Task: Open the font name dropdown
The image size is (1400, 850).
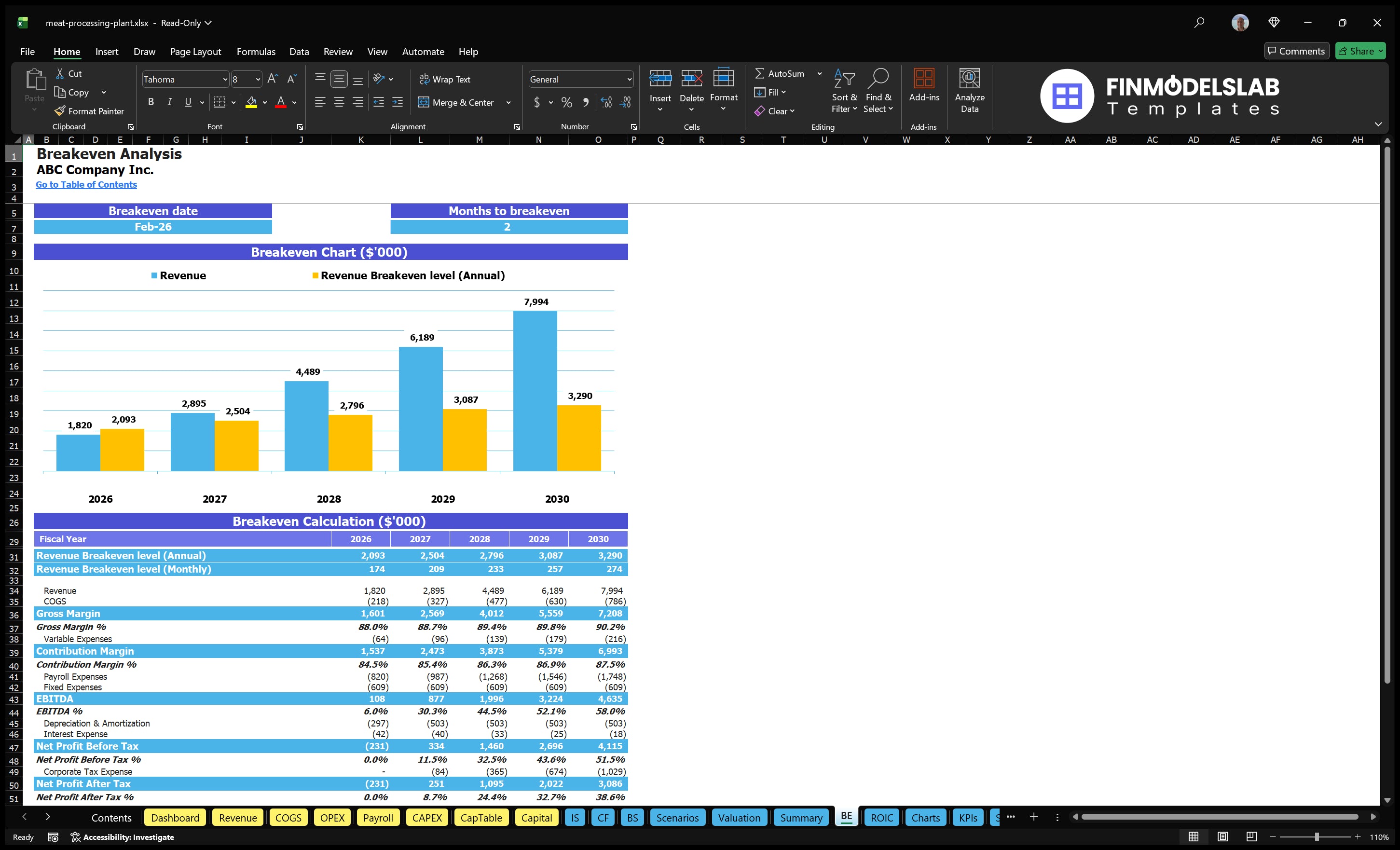Action: (226, 79)
